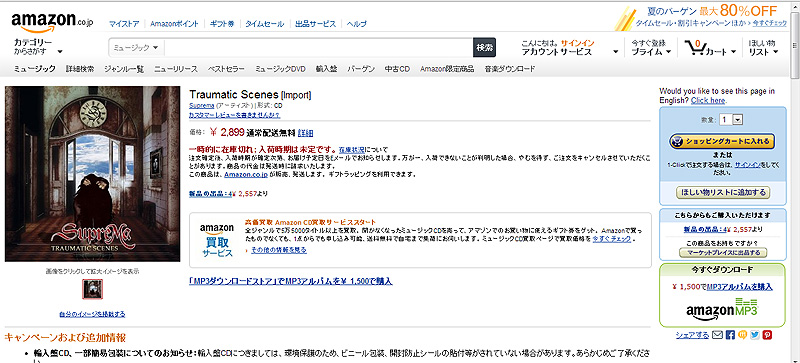Open Amazonポイント in top navigation

tap(174, 23)
